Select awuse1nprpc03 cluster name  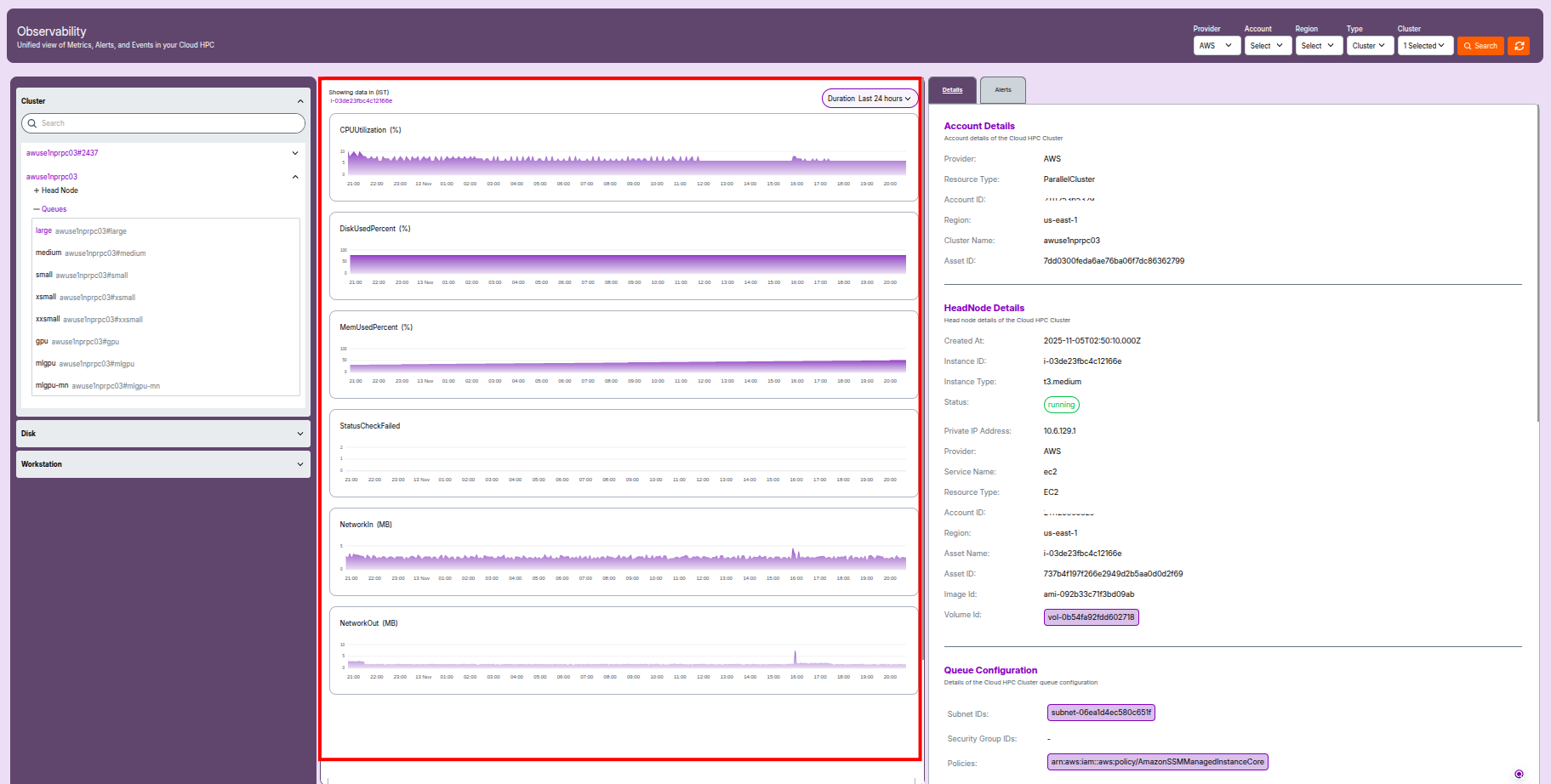coord(52,177)
